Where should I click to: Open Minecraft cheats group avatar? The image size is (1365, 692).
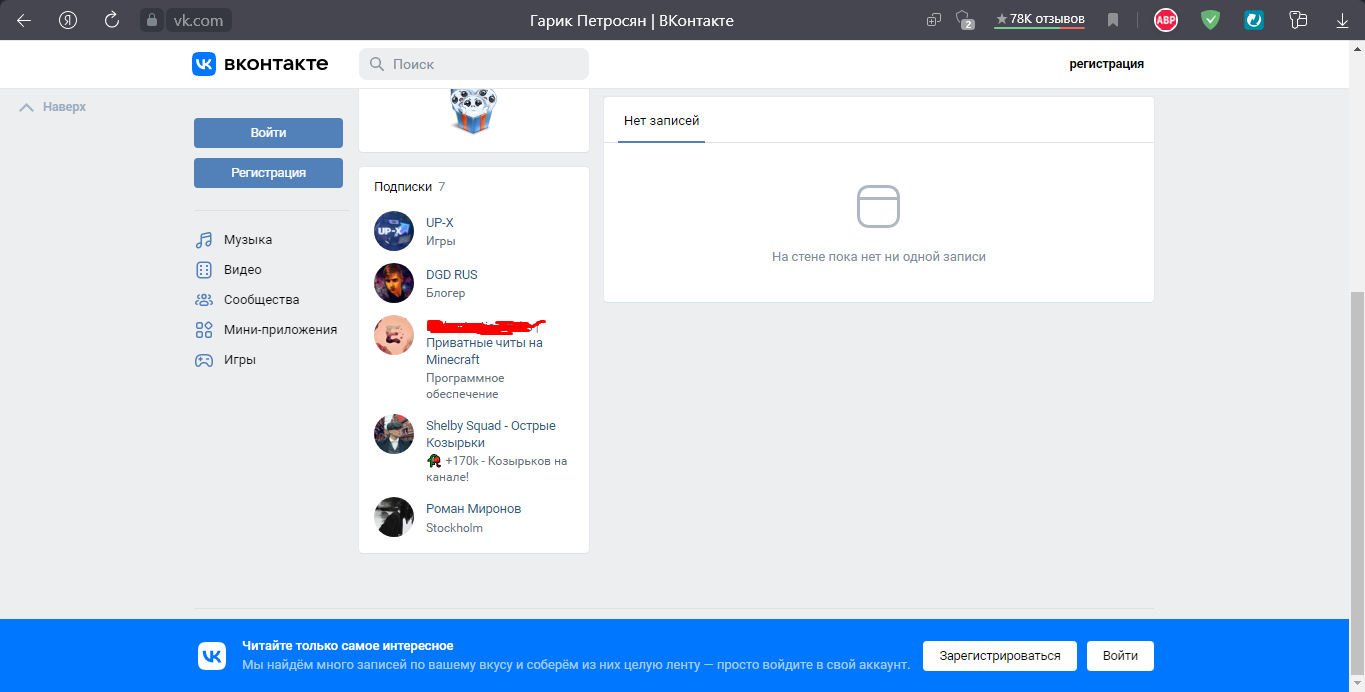394,335
